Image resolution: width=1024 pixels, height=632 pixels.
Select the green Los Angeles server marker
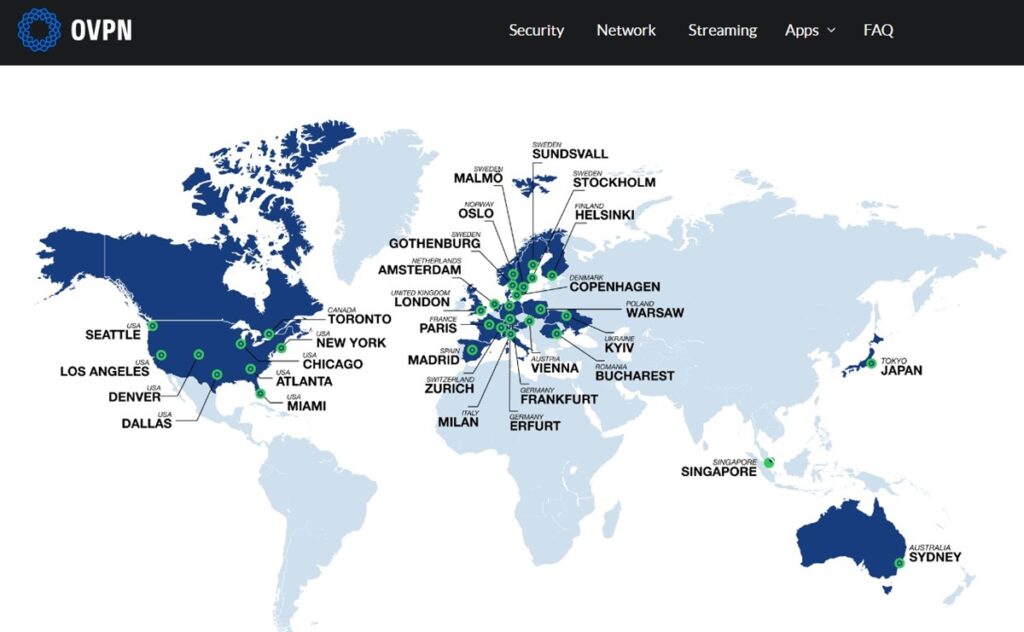tap(161, 355)
